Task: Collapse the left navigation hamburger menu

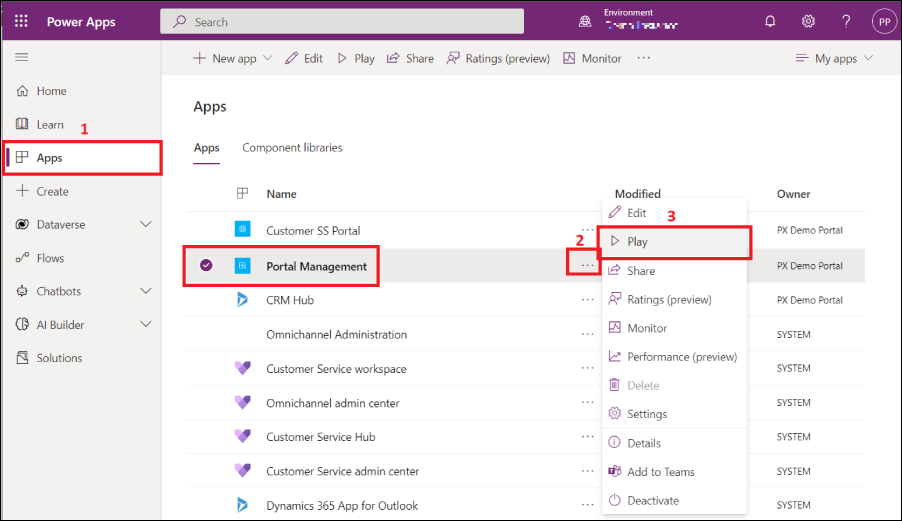Action: click(22, 57)
